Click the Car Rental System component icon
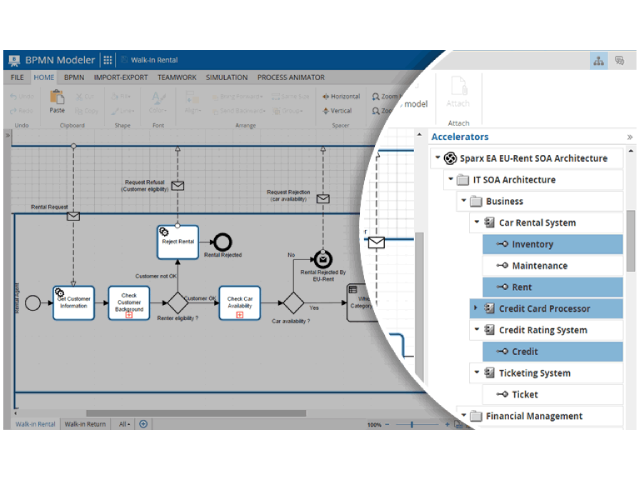Image resolution: width=640 pixels, height=480 pixels. tap(489, 222)
